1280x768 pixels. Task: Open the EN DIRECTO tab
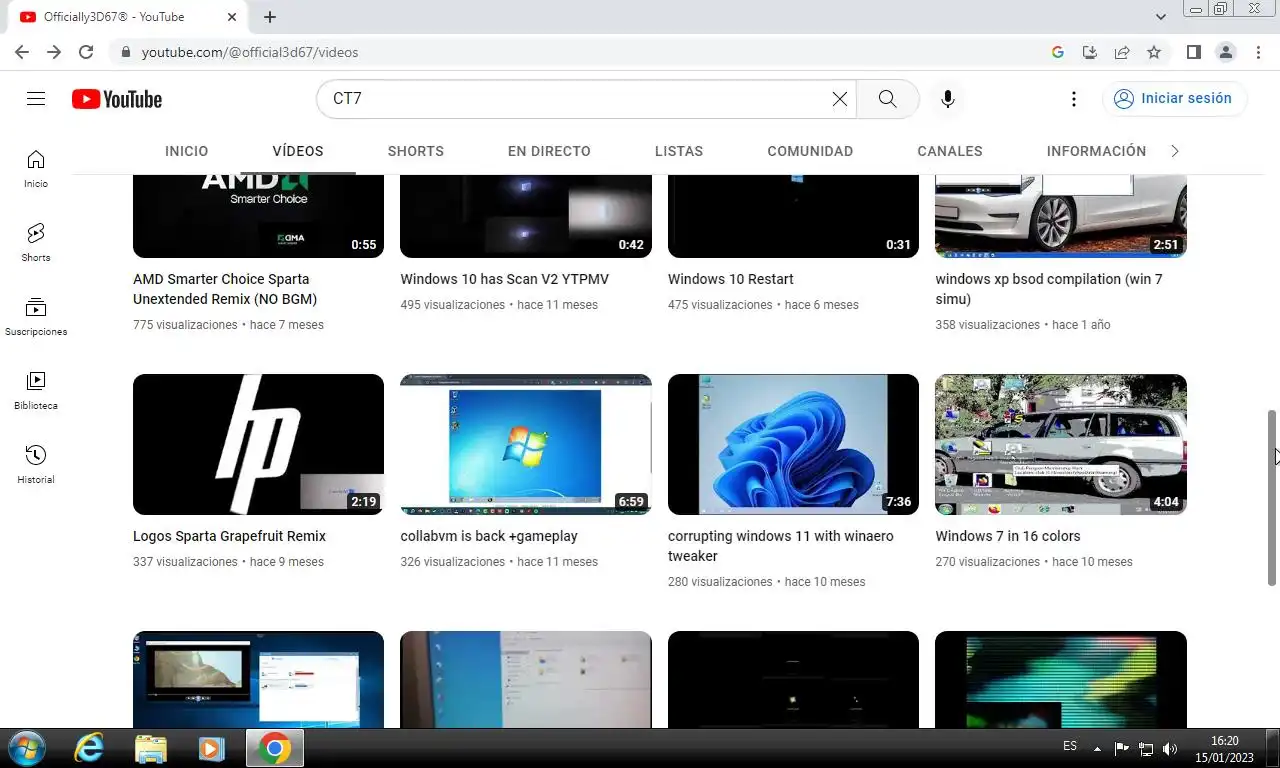point(549,151)
